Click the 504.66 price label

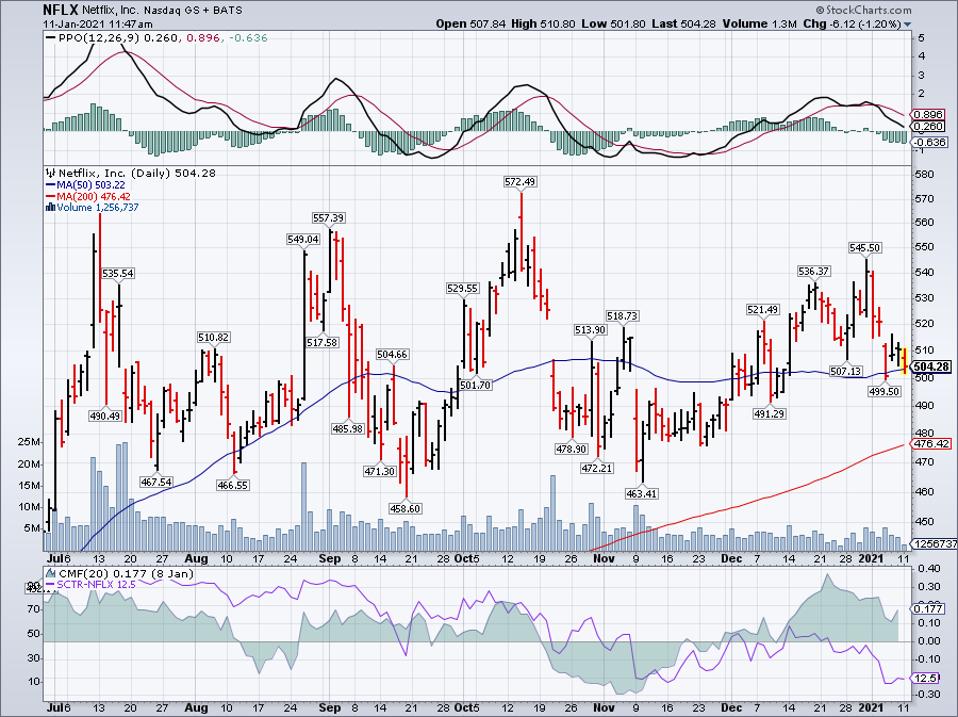[392, 354]
